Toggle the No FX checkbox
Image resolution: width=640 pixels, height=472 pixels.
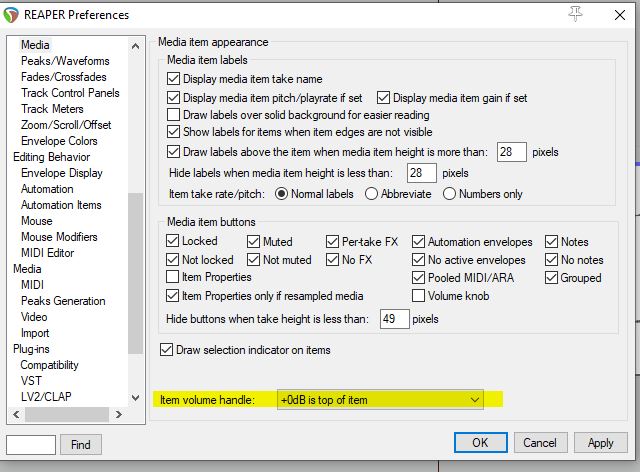click(x=332, y=259)
